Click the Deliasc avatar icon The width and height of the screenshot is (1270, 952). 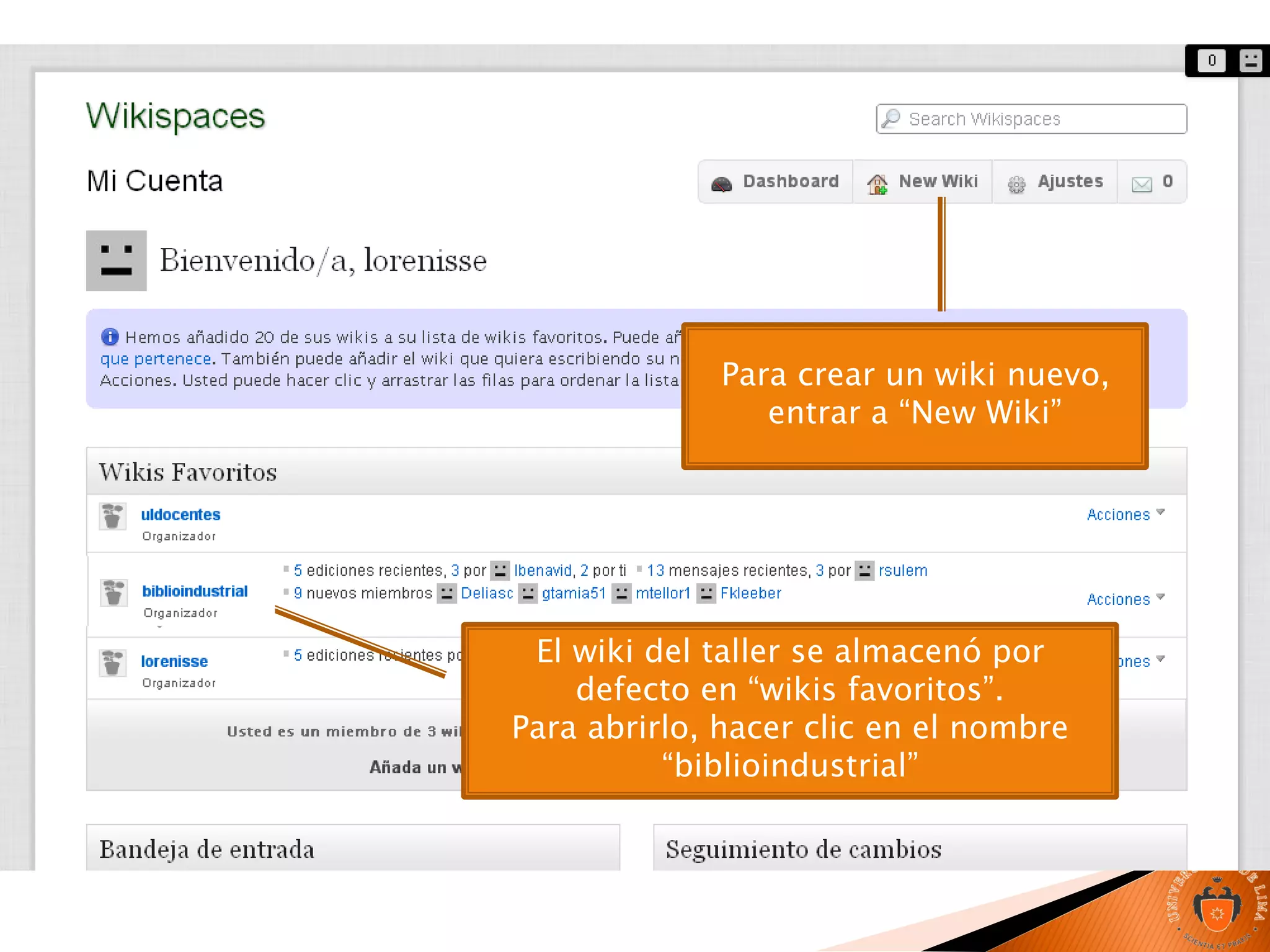click(x=446, y=594)
